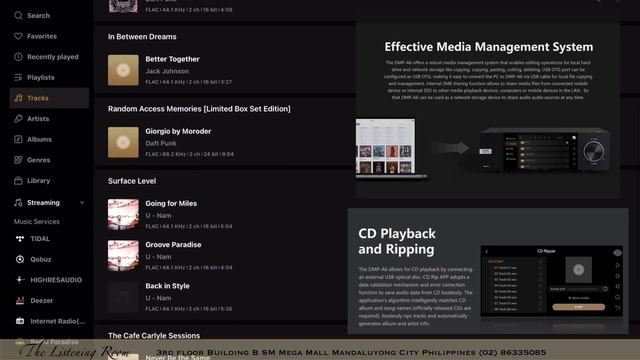Click the In Between Dreams album heading

click(x=142, y=37)
